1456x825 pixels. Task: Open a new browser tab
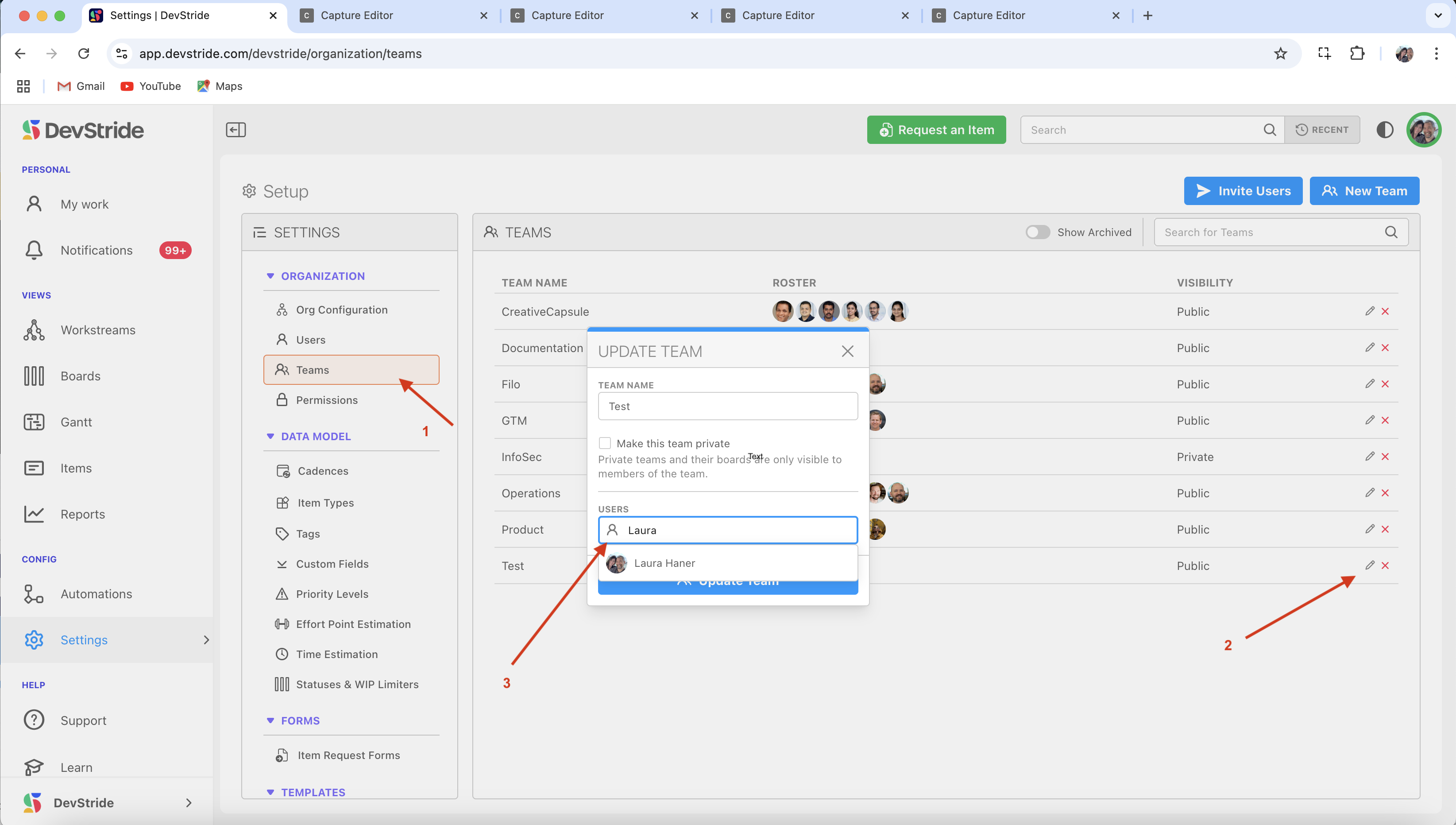1147,15
